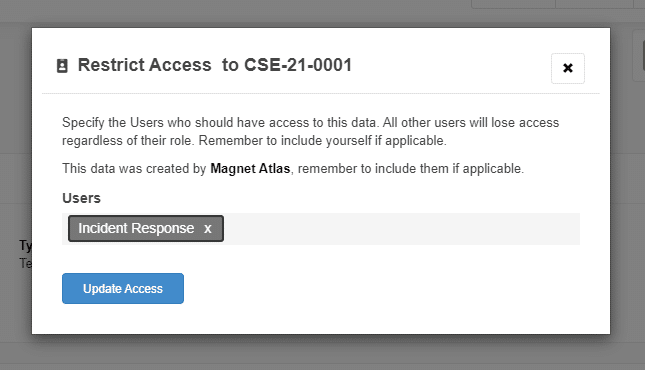Screen dimensions: 645x370
Task: Click the Restrict Access heading text
Action: (144, 65)
